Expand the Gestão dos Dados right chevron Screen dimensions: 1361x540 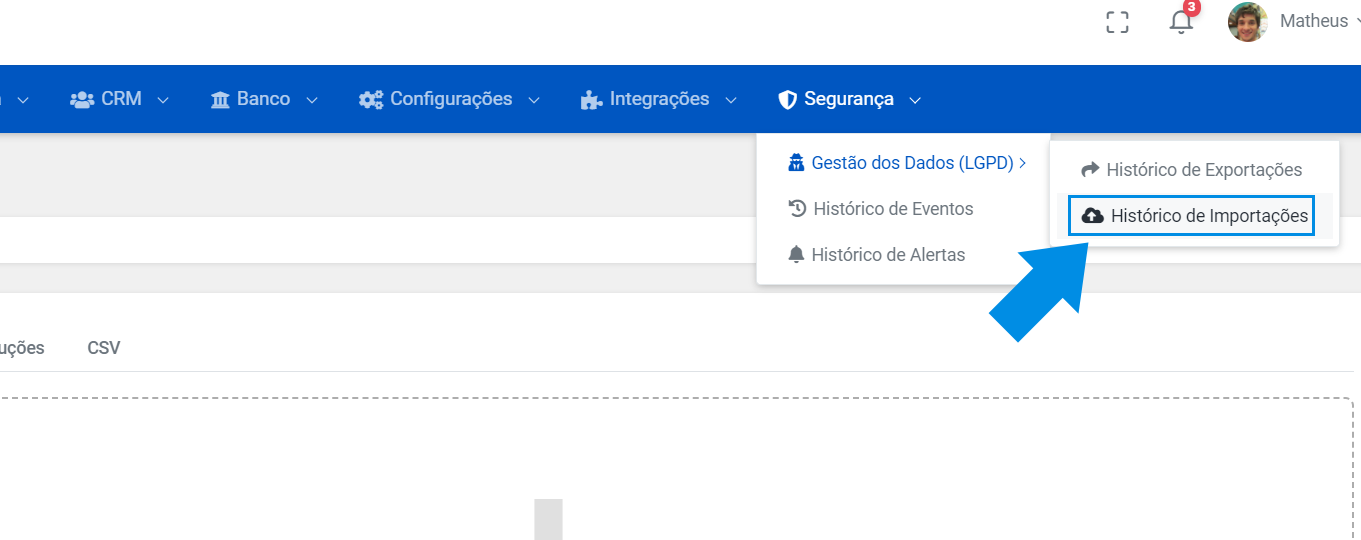tap(1022, 163)
